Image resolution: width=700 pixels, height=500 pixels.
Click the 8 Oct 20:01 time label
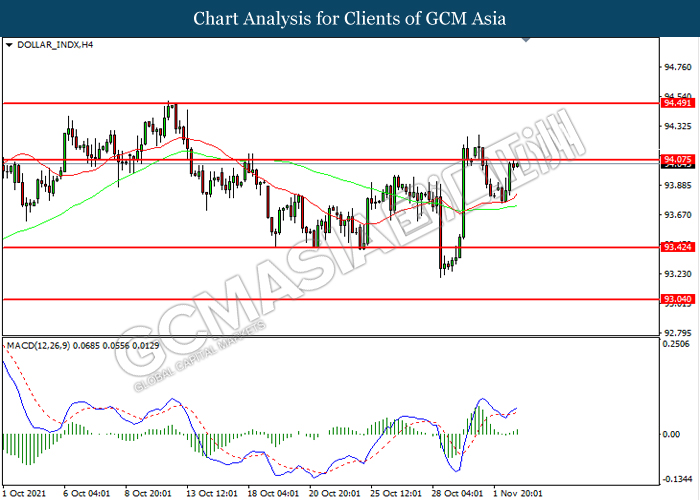(148, 493)
